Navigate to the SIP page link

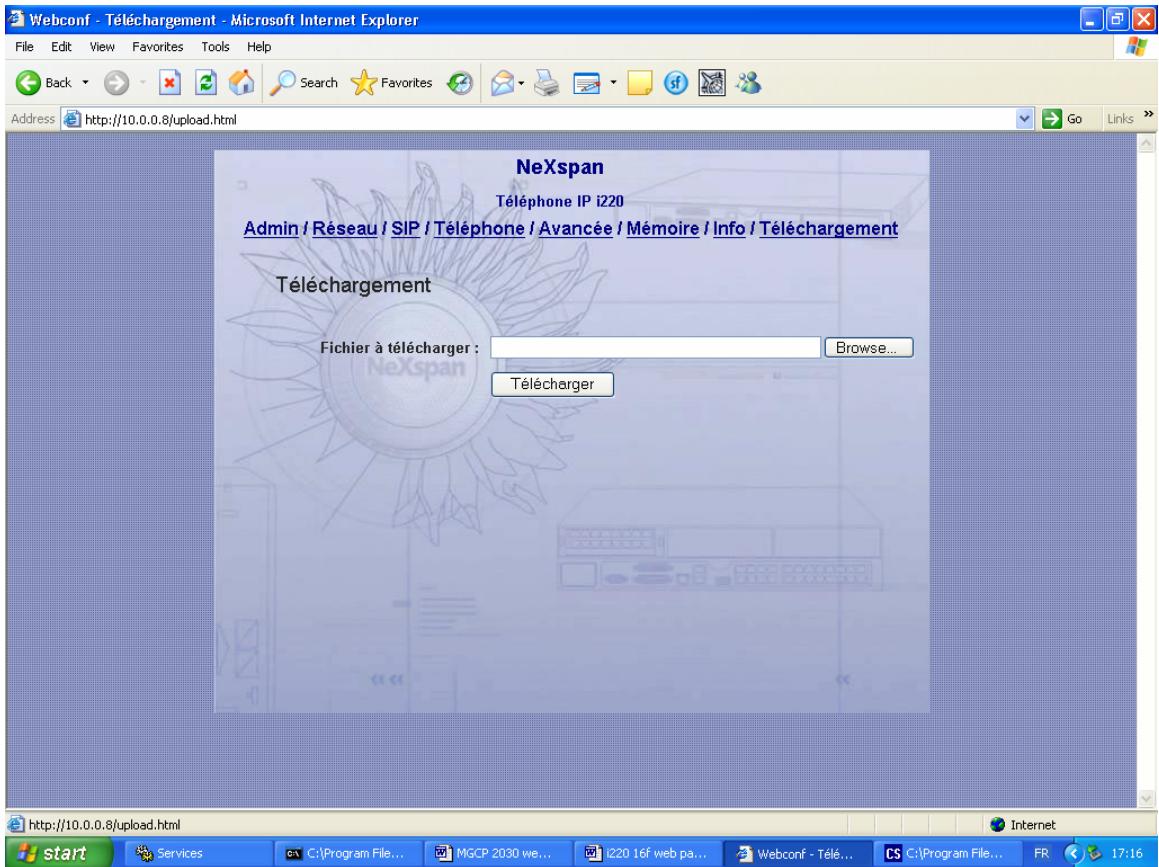407,229
